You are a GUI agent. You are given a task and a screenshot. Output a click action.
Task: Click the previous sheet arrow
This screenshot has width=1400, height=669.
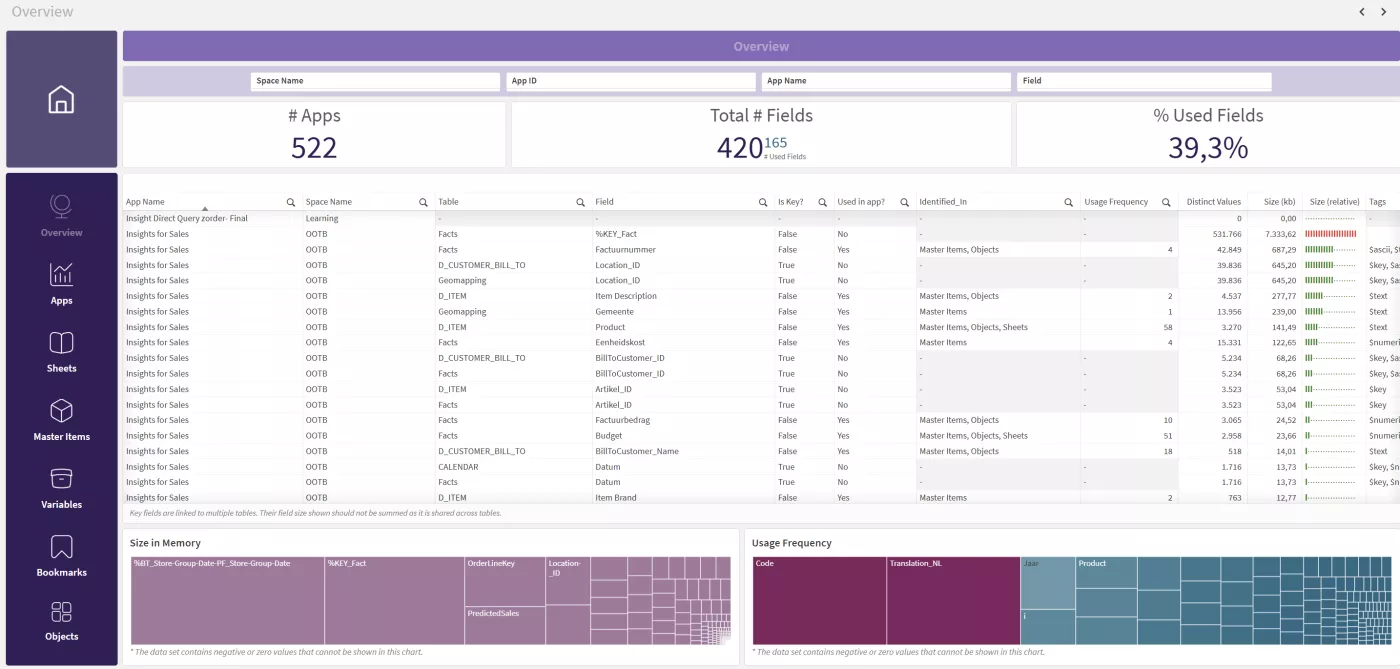pyautogui.click(x=1362, y=11)
